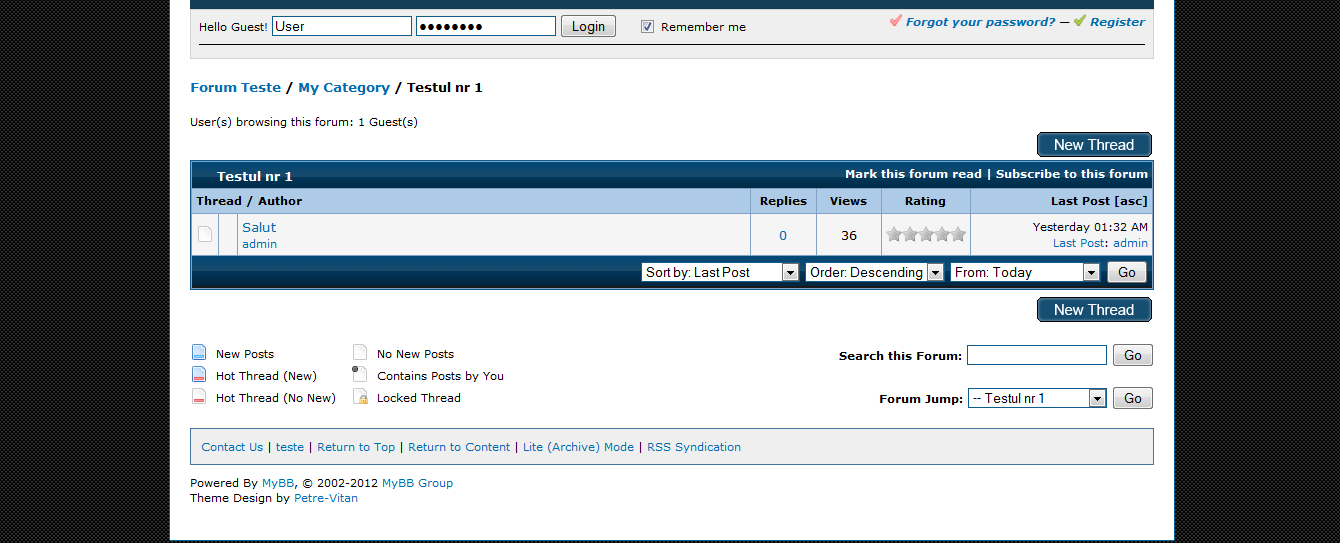
Task: Click the bottom New Thread button
Action: tap(1094, 310)
